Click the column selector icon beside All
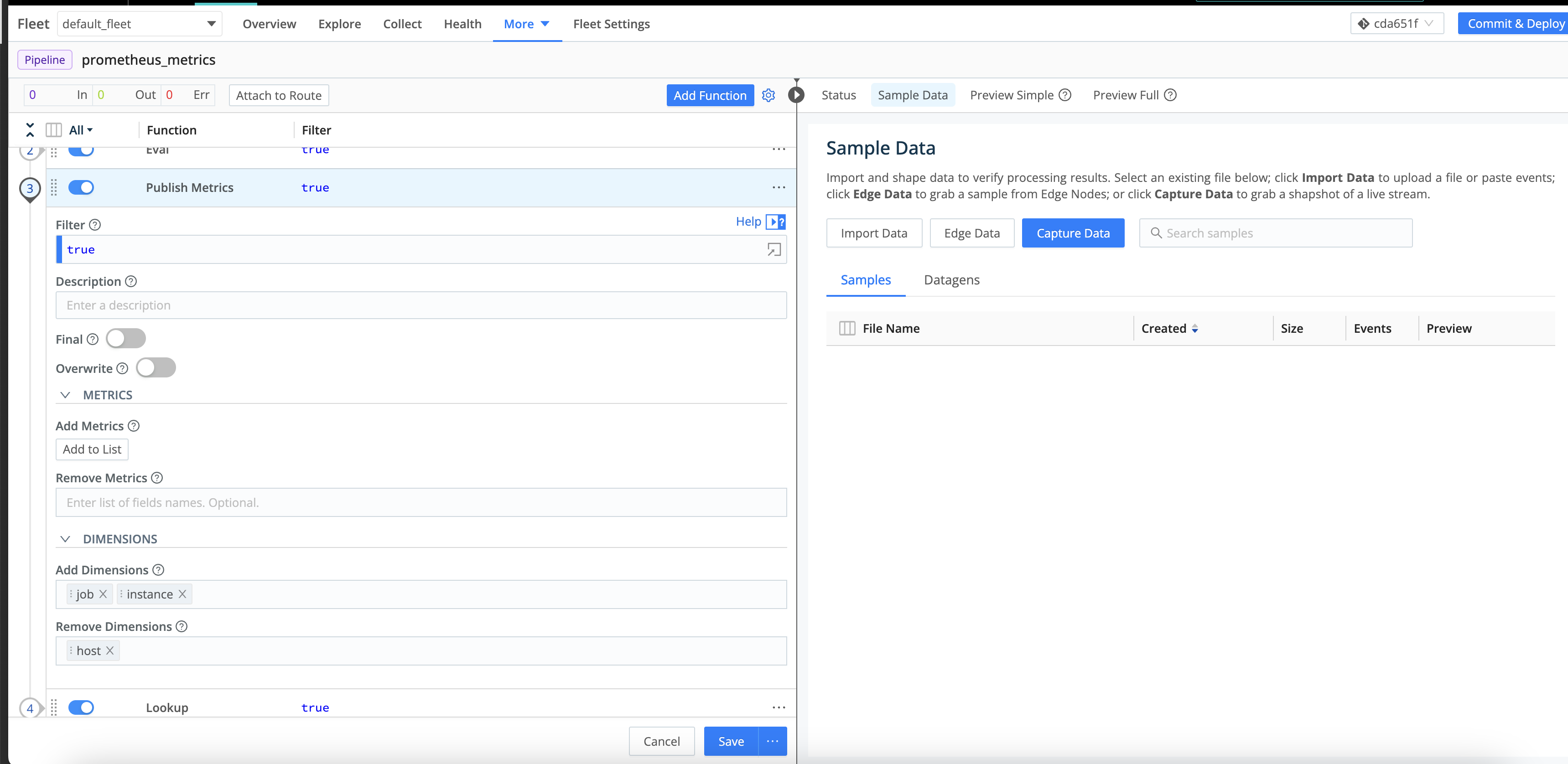The width and height of the screenshot is (1568, 764). tap(53, 129)
